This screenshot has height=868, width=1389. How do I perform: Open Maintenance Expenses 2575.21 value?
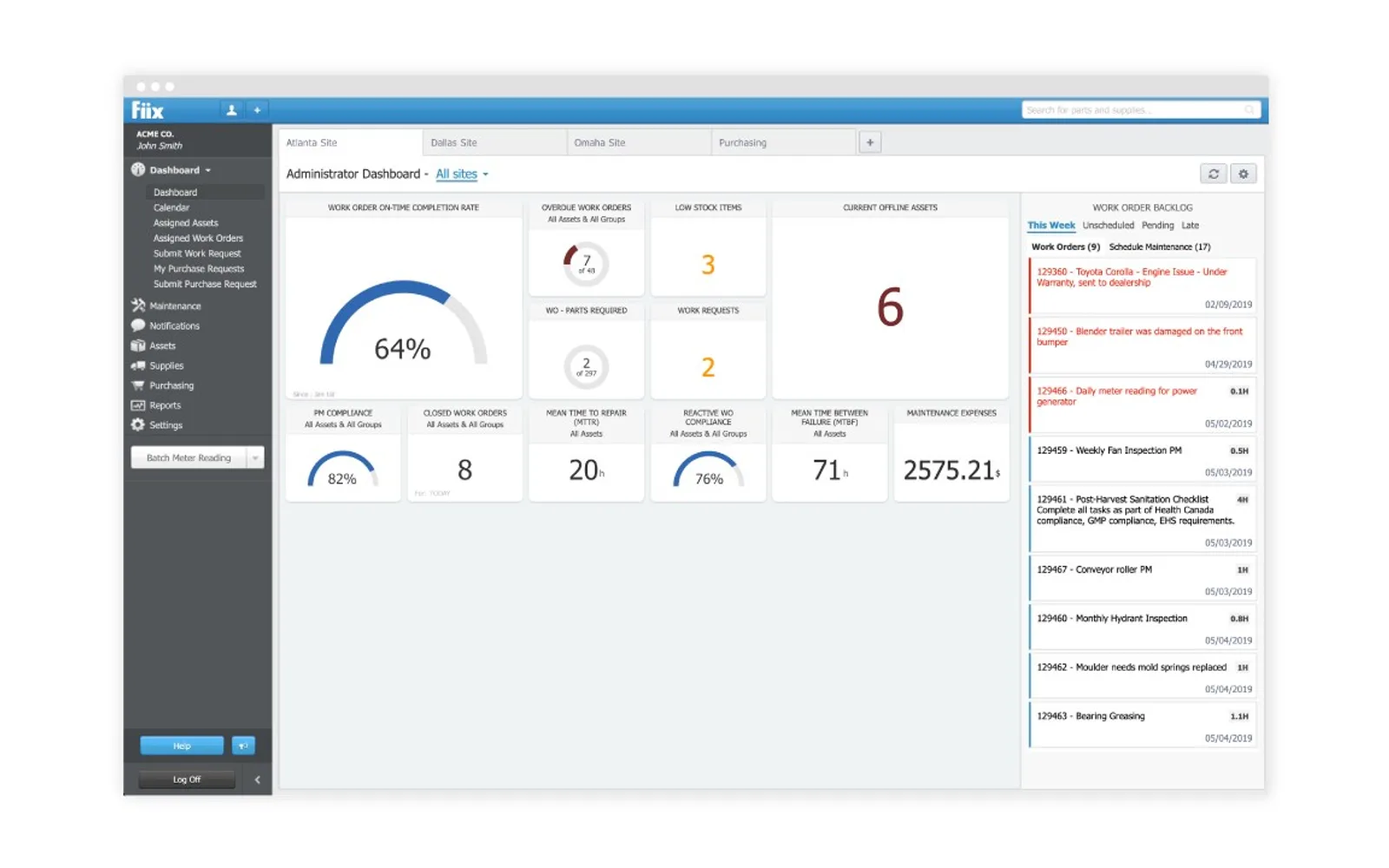(951, 470)
